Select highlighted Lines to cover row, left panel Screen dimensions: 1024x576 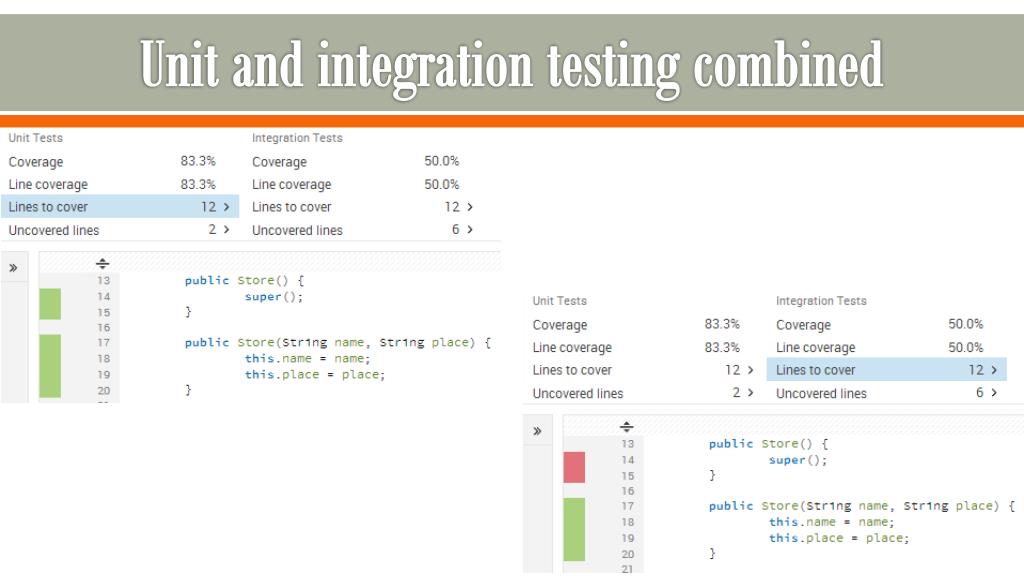tap(120, 206)
